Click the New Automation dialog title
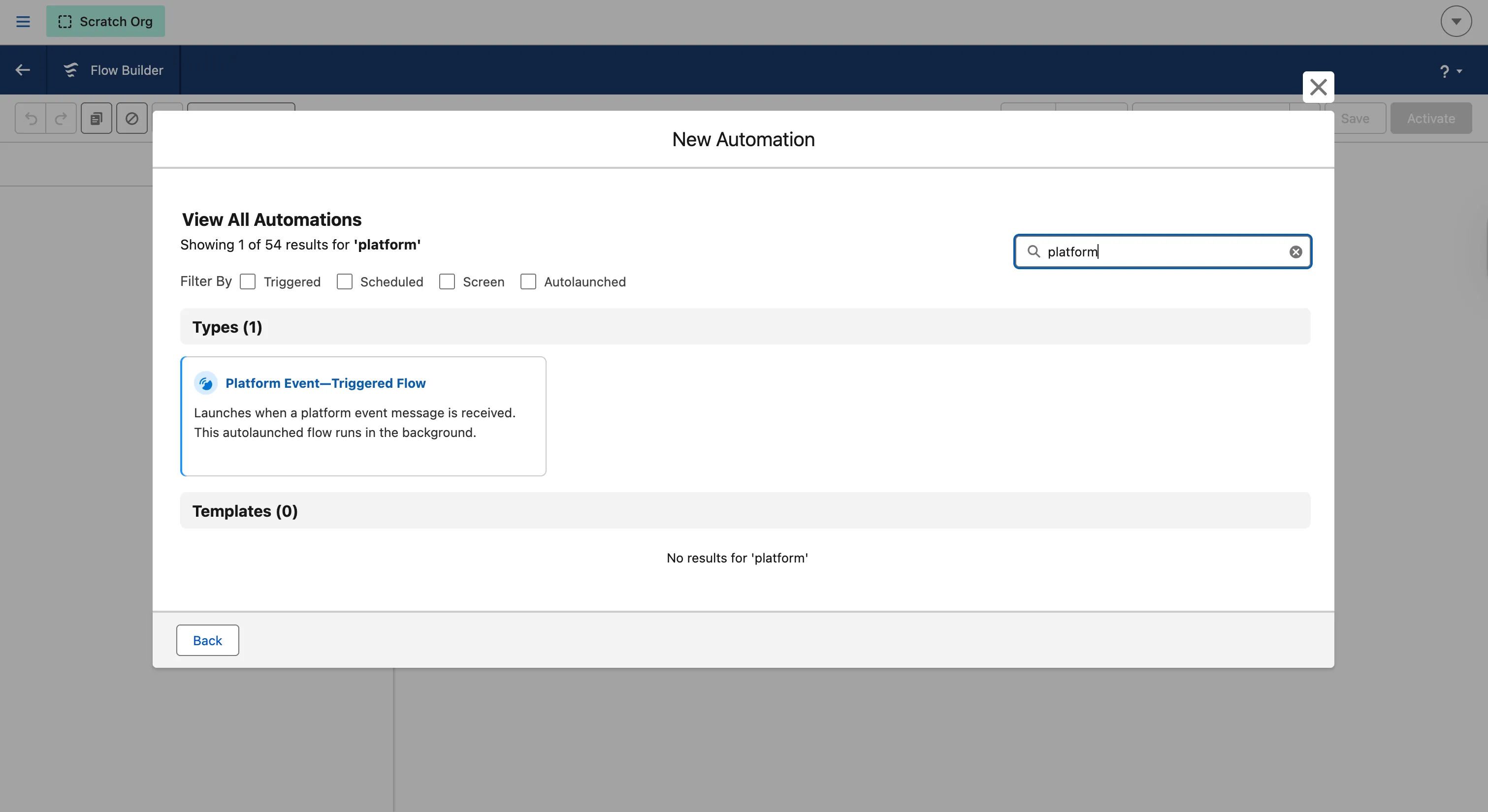This screenshot has height=812, width=1488. click(744, 140)
